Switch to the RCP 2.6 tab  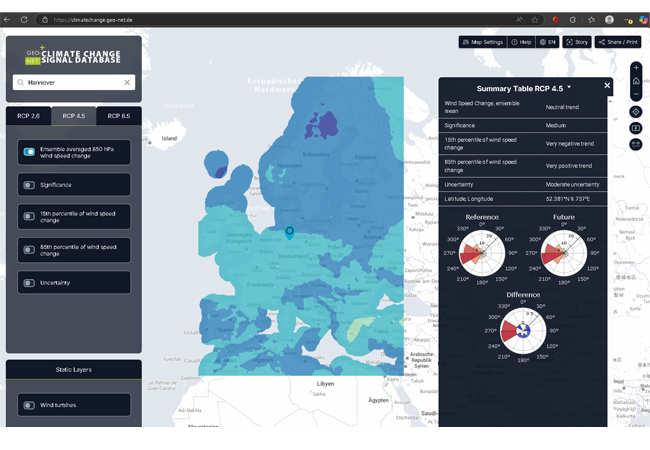[x=29, y=116]
